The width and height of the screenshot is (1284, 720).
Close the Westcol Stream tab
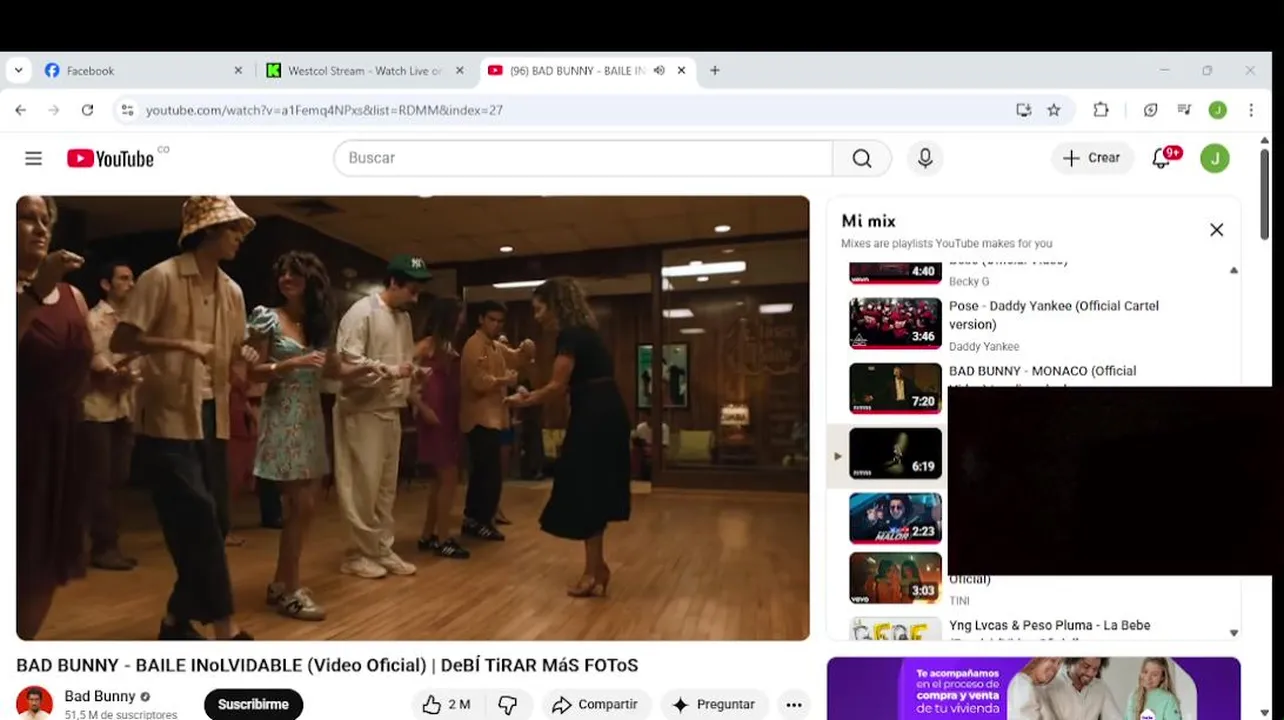[x=460, y=71]
